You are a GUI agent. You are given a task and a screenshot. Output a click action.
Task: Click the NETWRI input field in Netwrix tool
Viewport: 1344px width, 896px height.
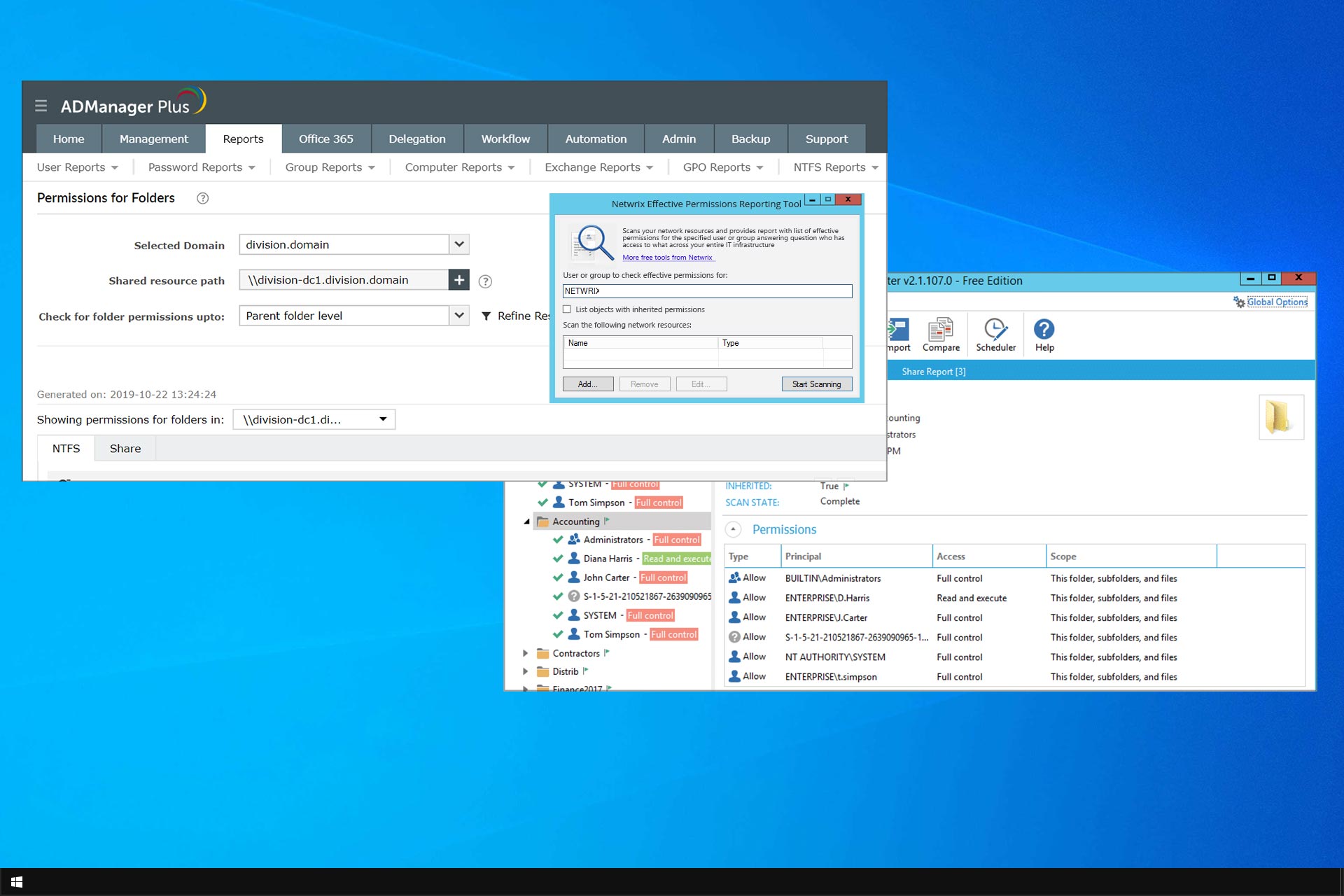coord(707,290)
